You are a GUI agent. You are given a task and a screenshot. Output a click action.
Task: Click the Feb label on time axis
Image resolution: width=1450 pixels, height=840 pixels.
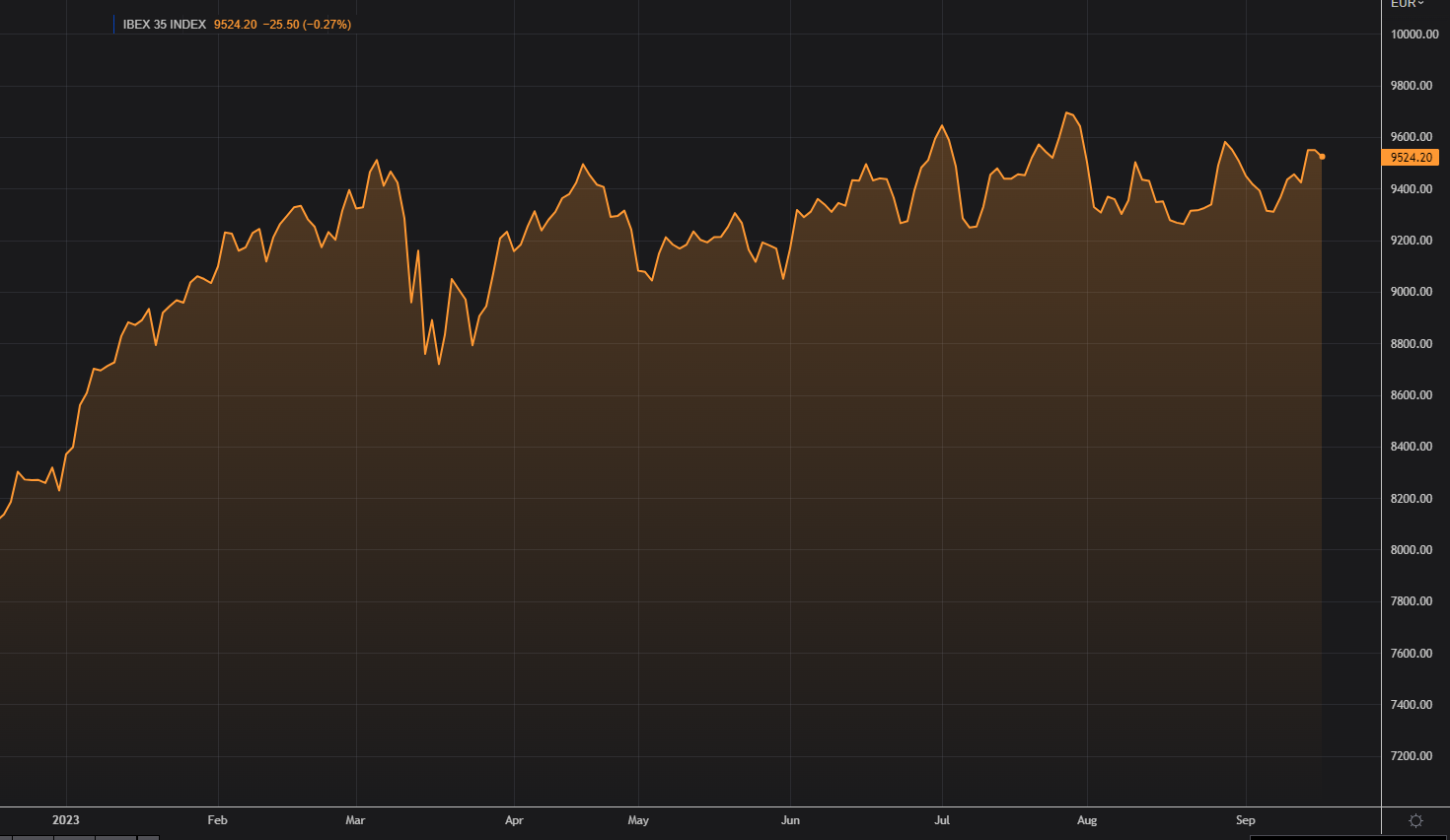(x=218, y=820)
